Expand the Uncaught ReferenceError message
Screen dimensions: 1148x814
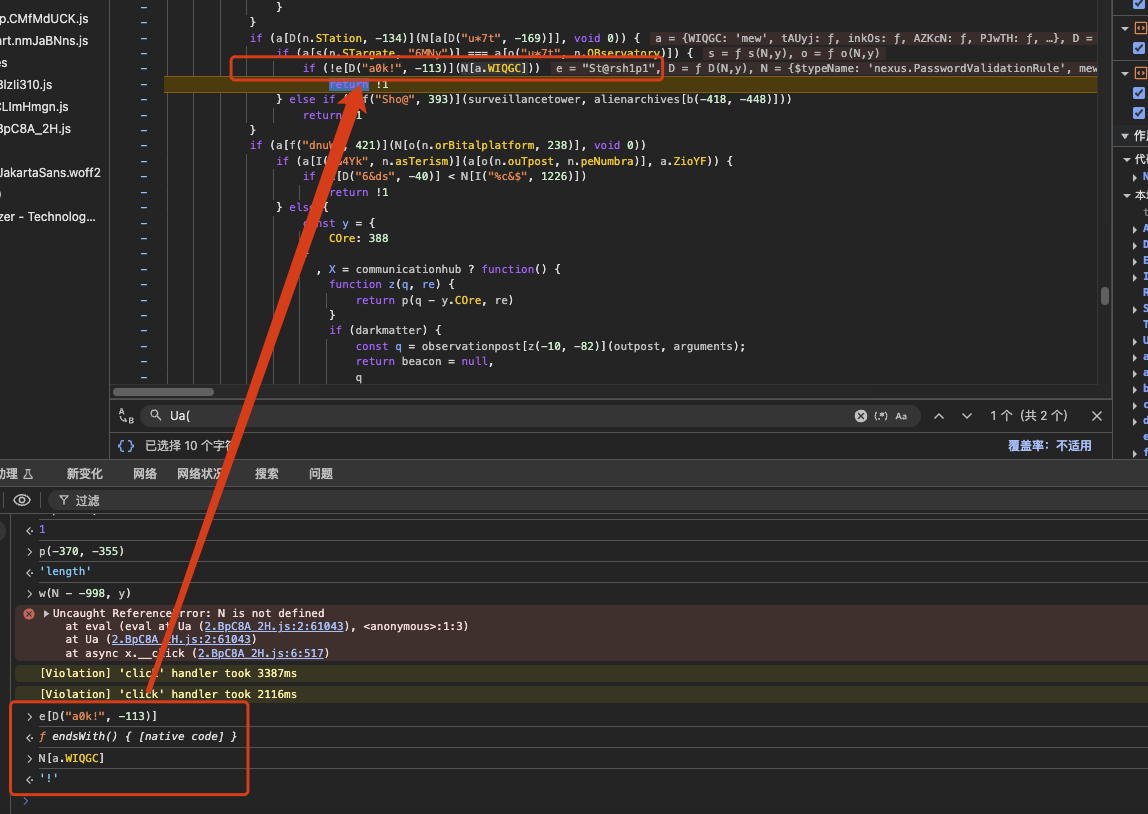point(46,613)
